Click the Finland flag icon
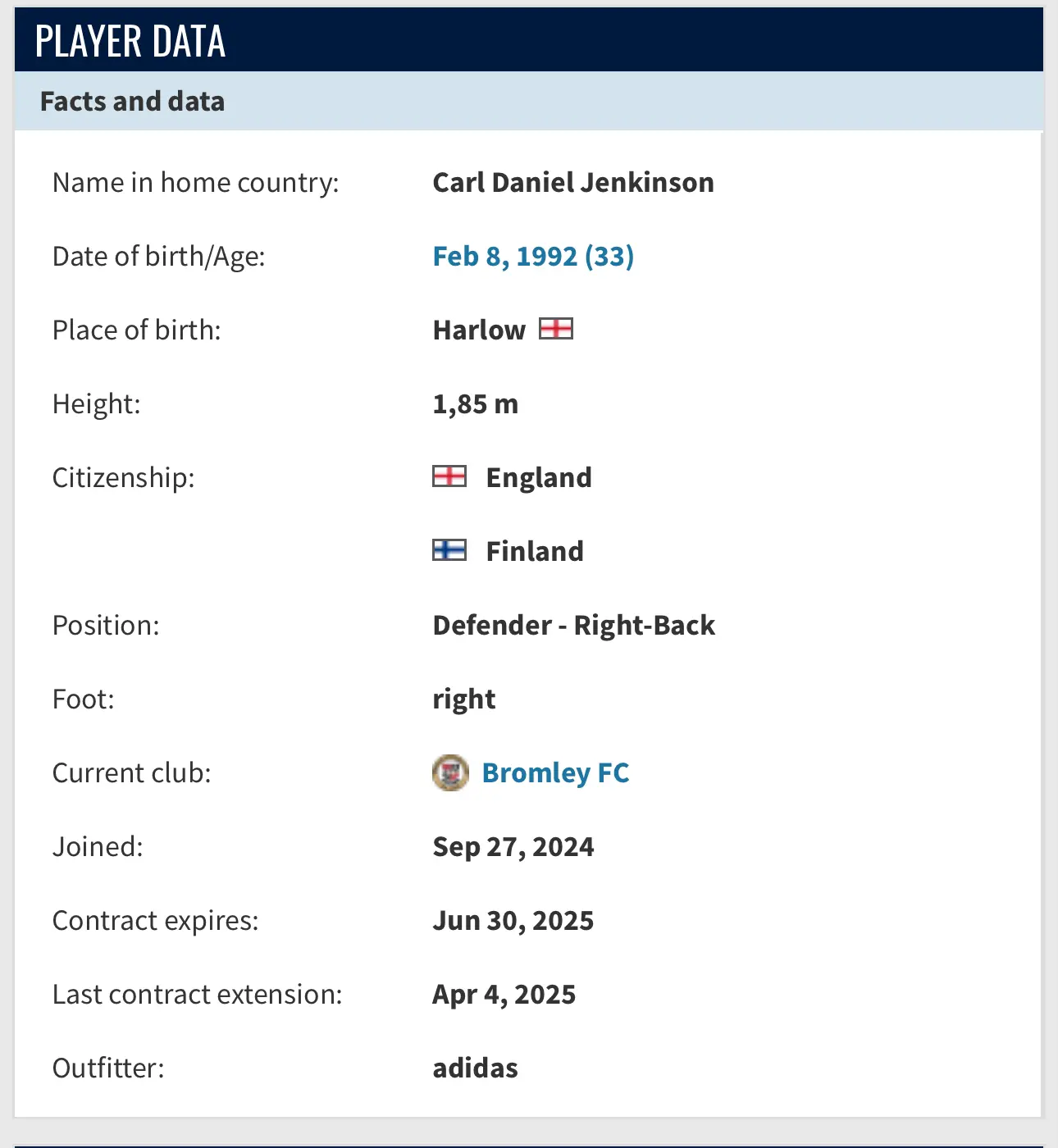Viewport: 1058px width, 1148px height. tap(449, 550)
